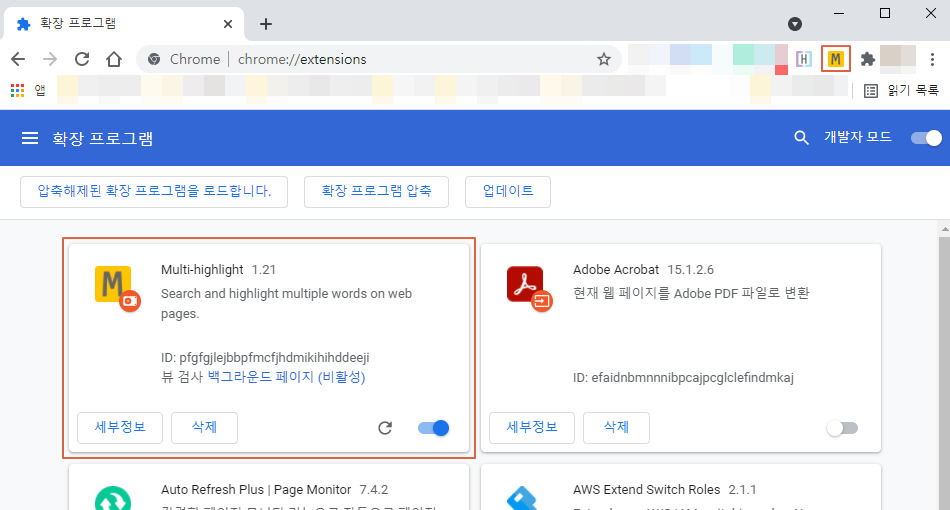Close the 확장 프로그램 browser tab
The image size is (950, 510).
[228, 24]
